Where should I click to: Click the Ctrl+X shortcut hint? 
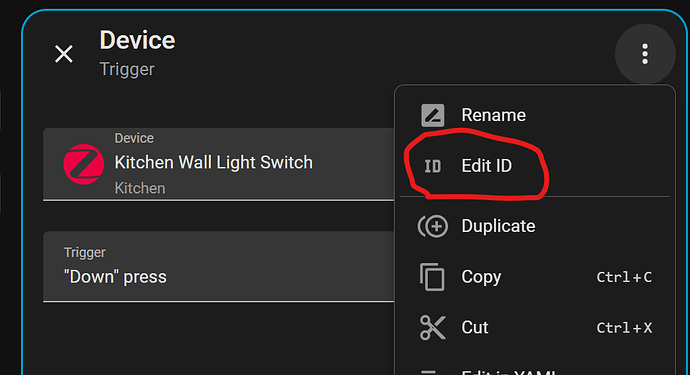click(x=624, y=328)
